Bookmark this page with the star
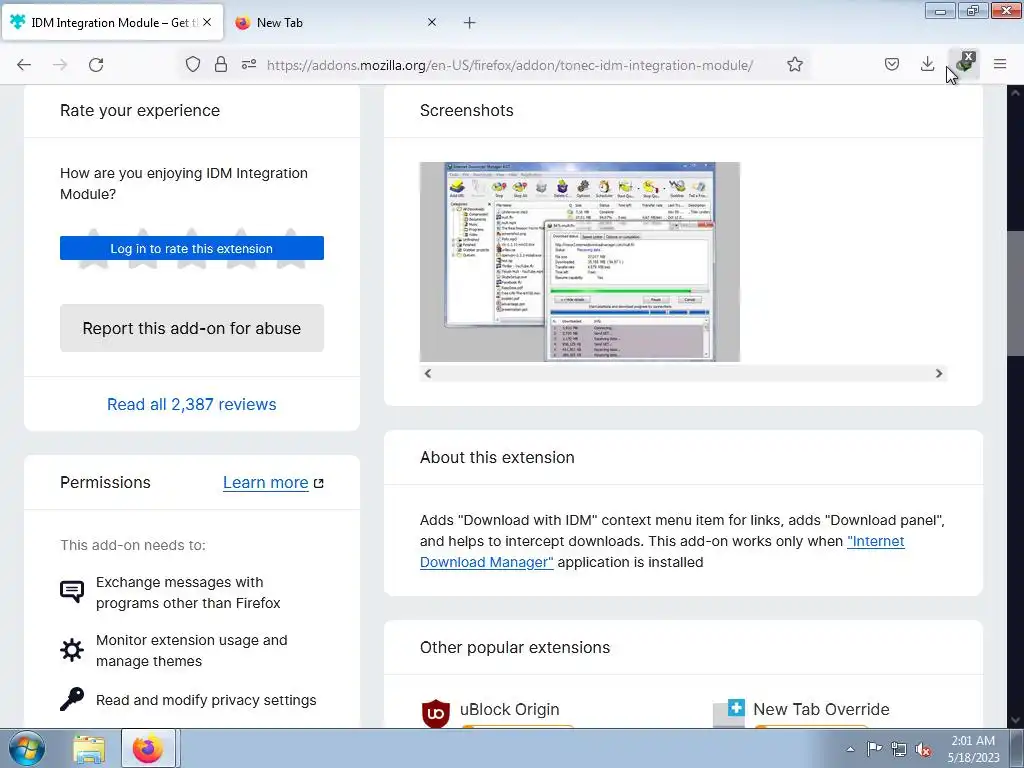The image size is (1024, 768). [x=795, y=64]
